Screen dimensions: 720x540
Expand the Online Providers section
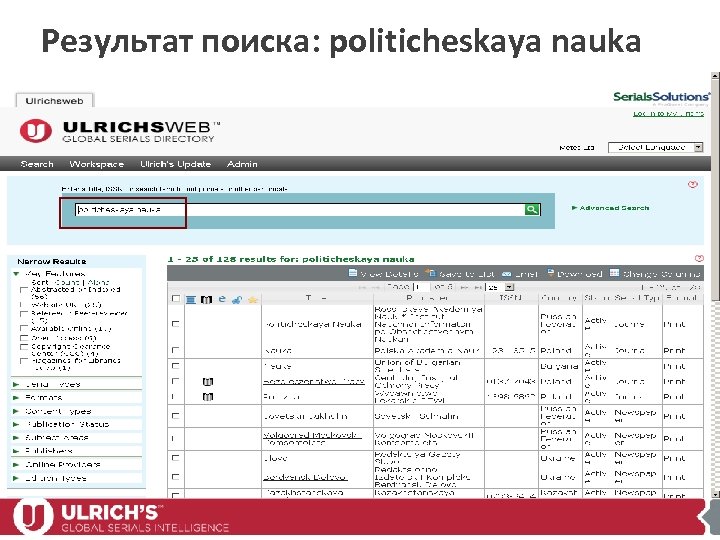[17, 465]
